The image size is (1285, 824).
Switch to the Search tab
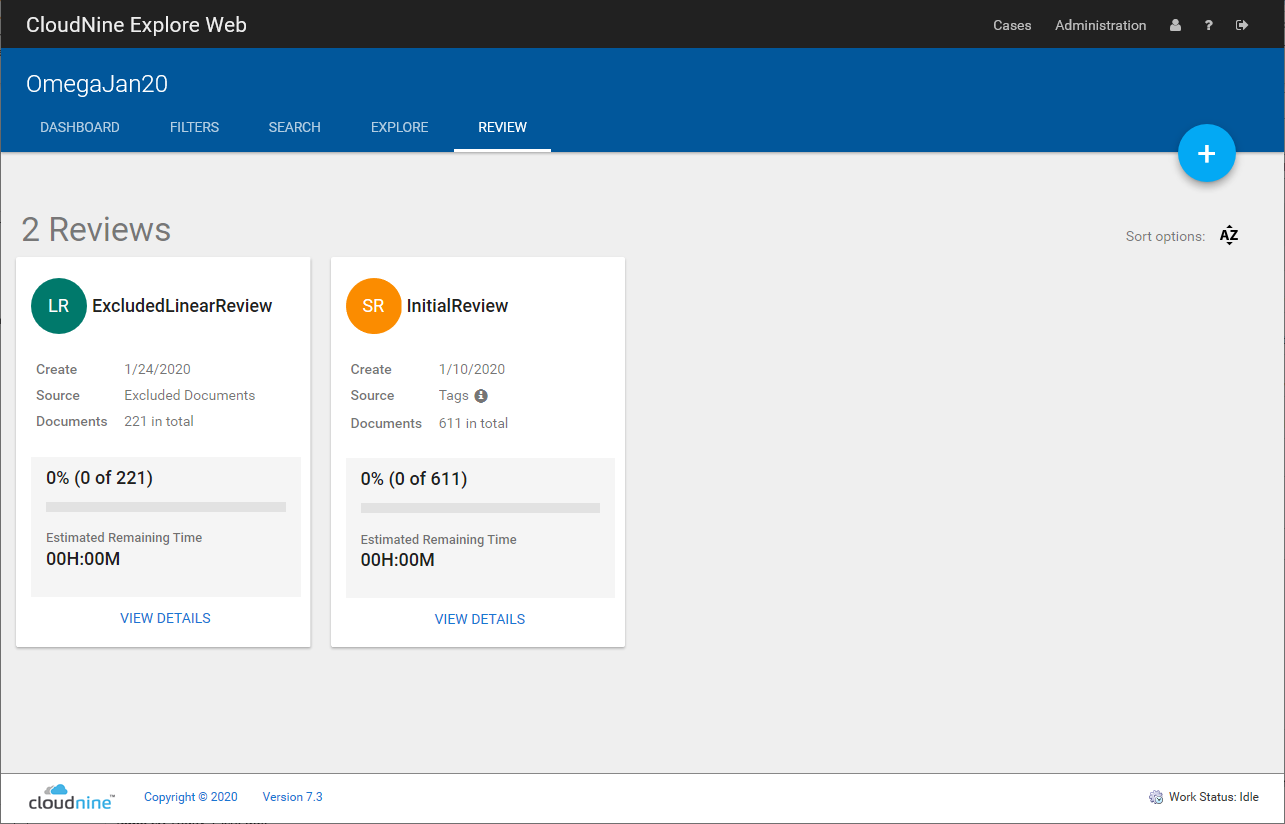point(294,127)
